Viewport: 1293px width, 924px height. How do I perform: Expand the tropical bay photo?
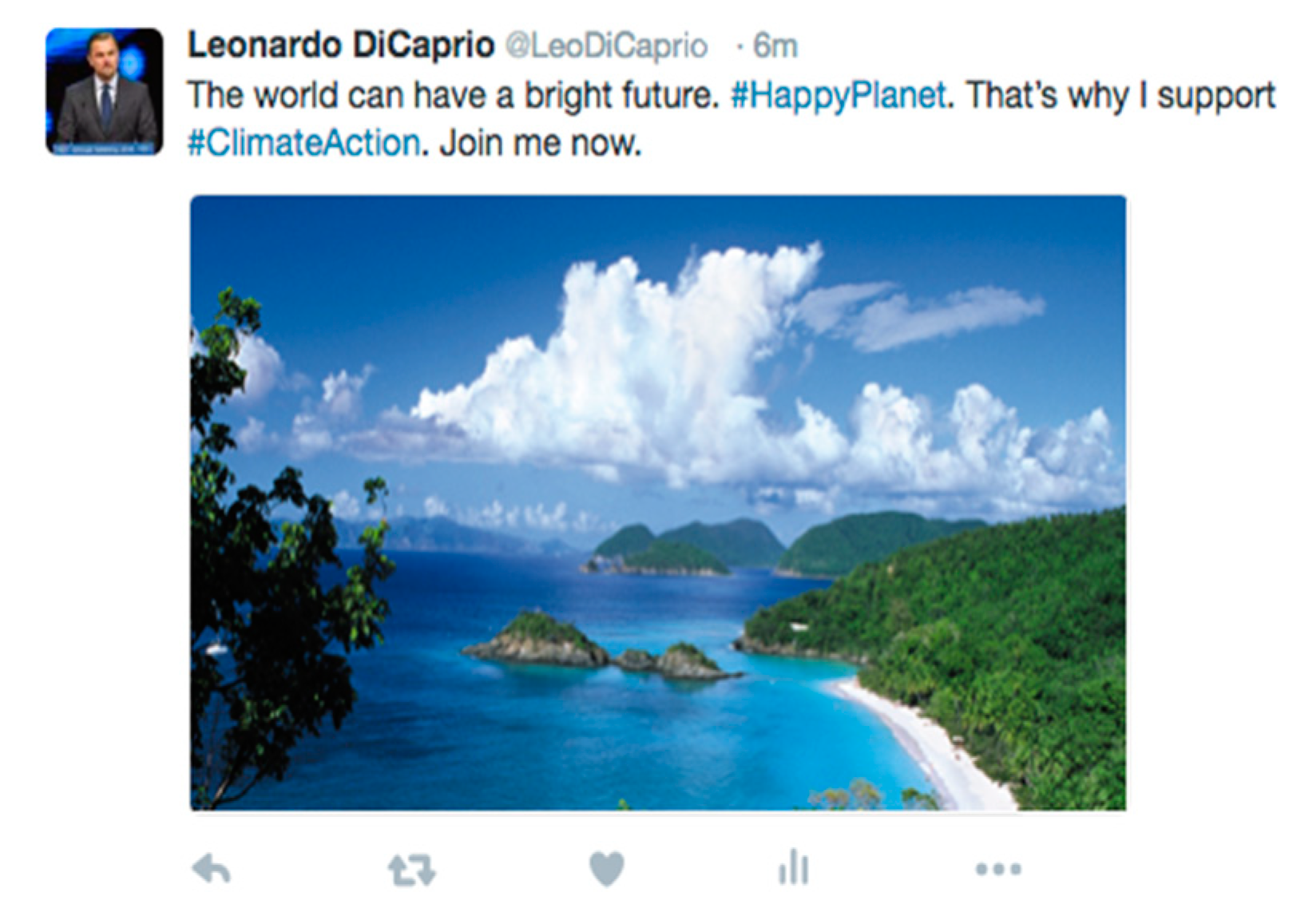point(658,503)
